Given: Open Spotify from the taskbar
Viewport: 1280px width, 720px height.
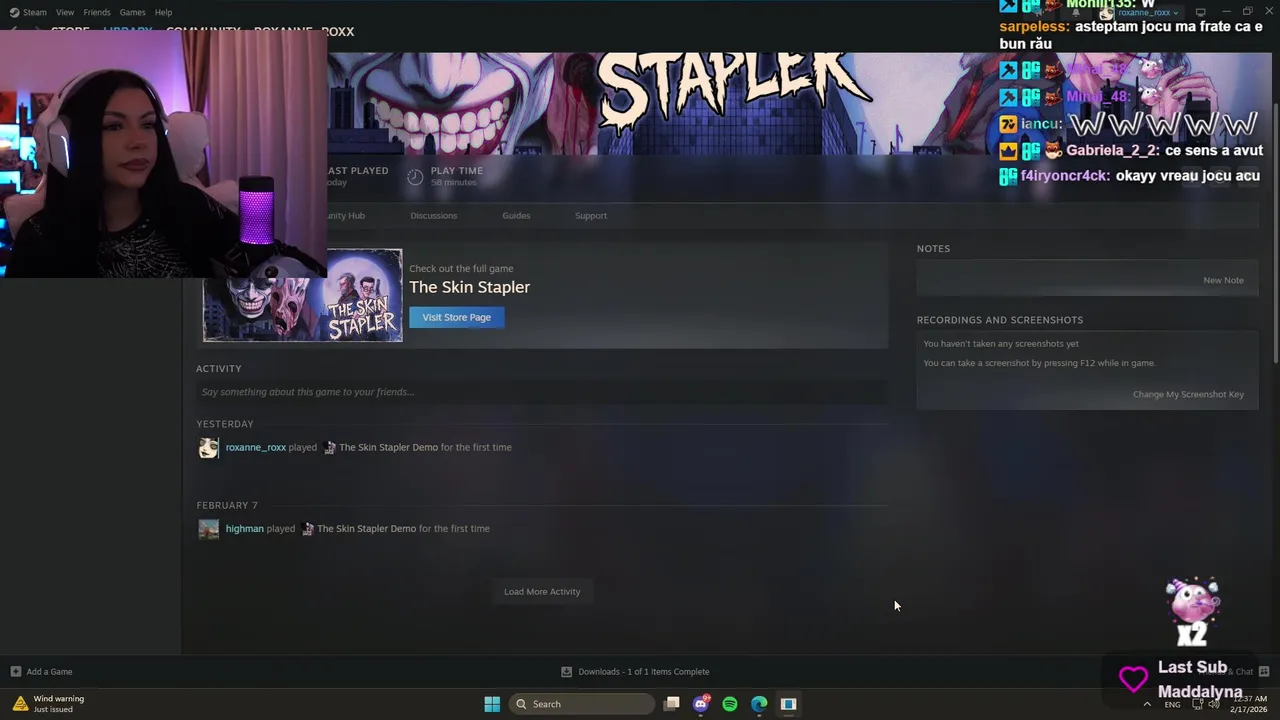Looking at the screenshot, I should coord(730,704).
